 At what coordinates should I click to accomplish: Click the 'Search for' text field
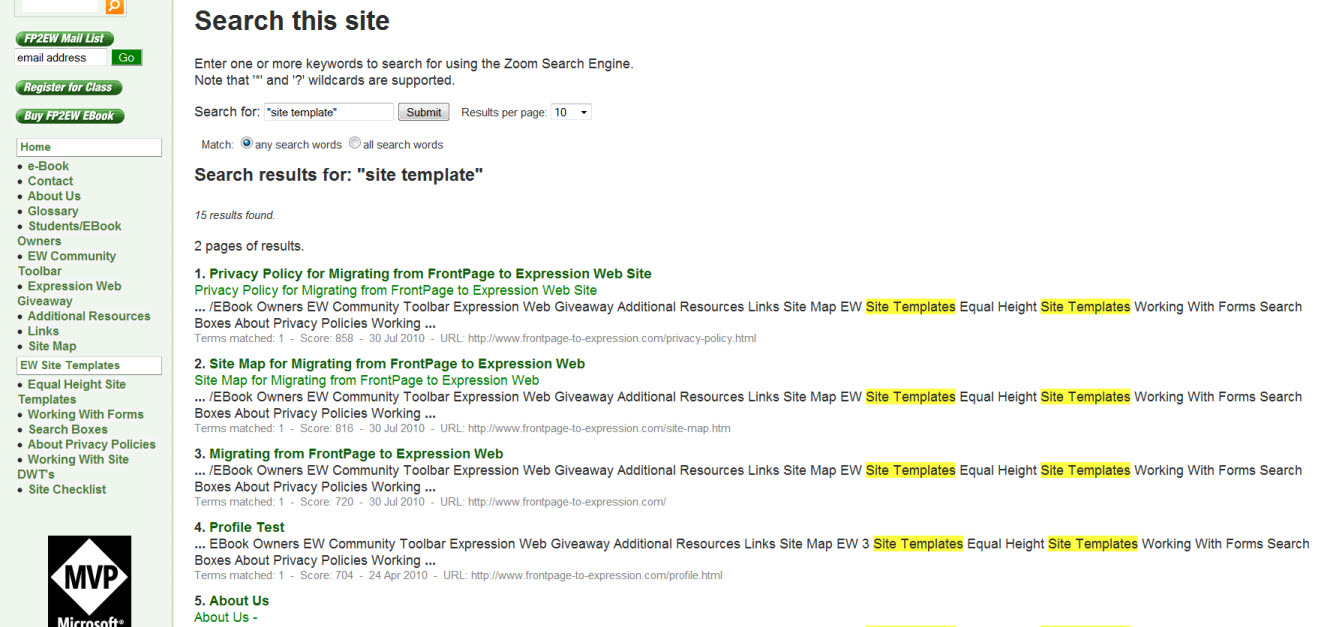point(329,112)
